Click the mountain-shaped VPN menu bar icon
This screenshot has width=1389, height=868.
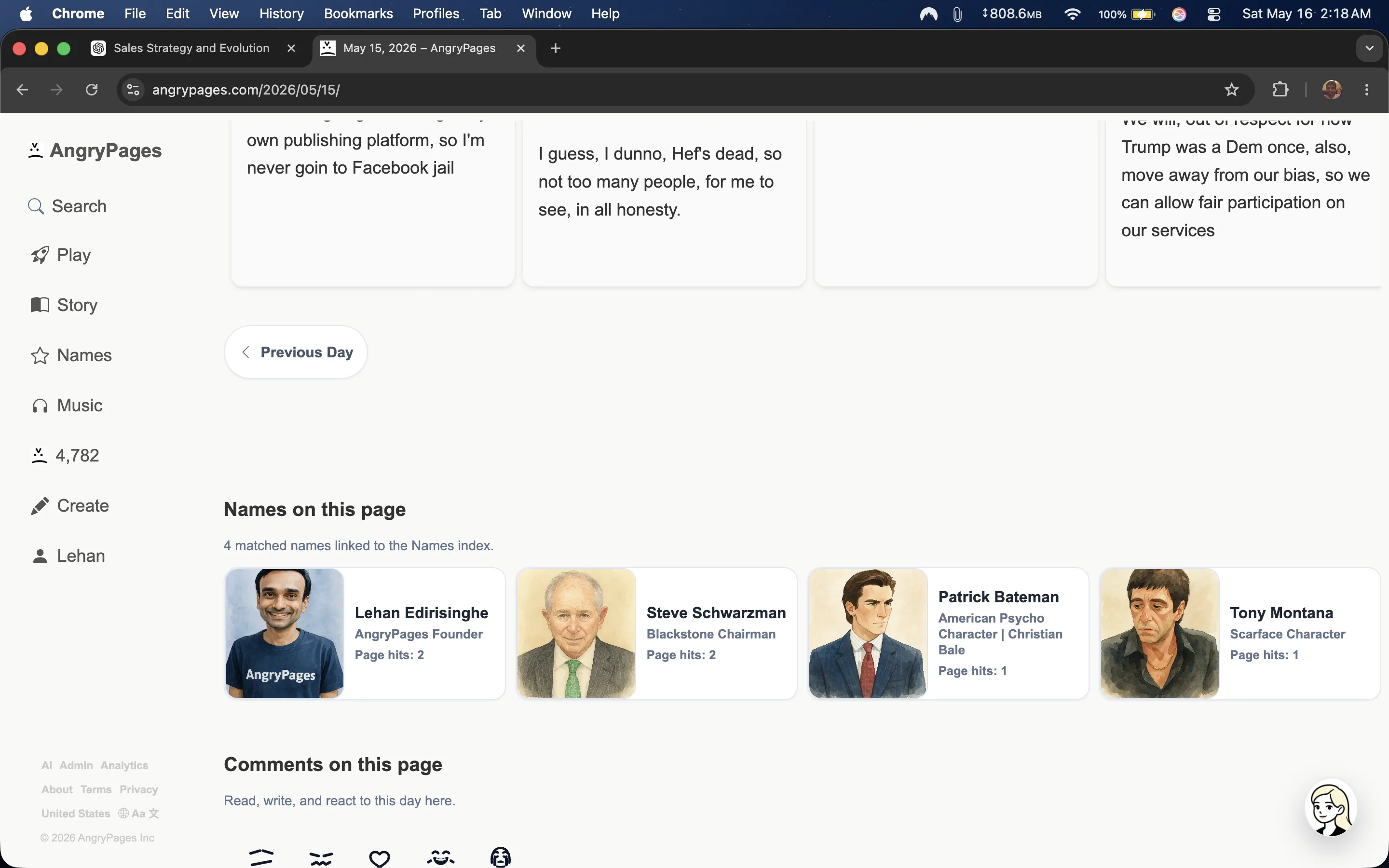(x=928, y=14)
